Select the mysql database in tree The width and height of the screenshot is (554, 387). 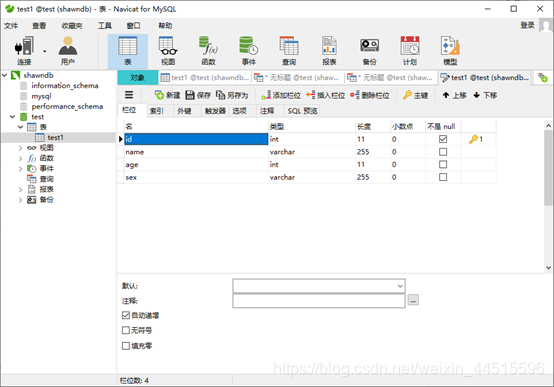pos(41,96)
